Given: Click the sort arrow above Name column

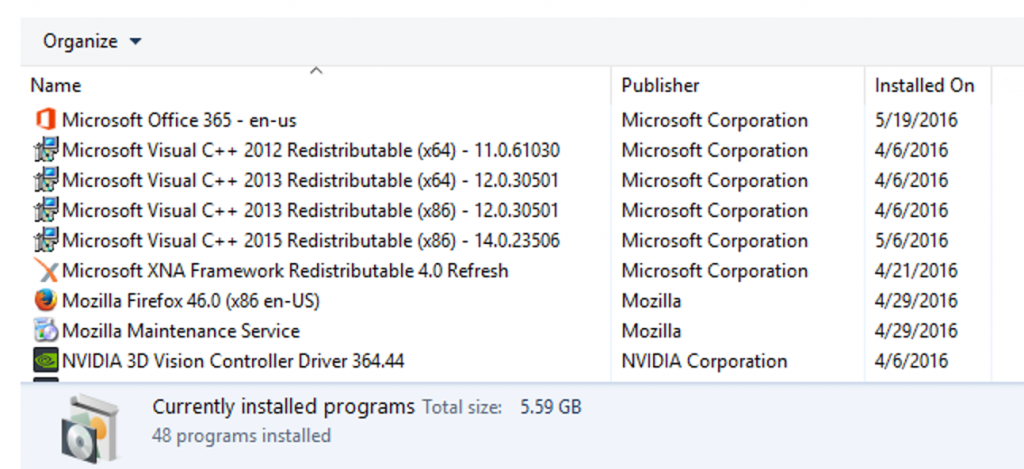Looking at the screenshot, I should pos(317,71).
